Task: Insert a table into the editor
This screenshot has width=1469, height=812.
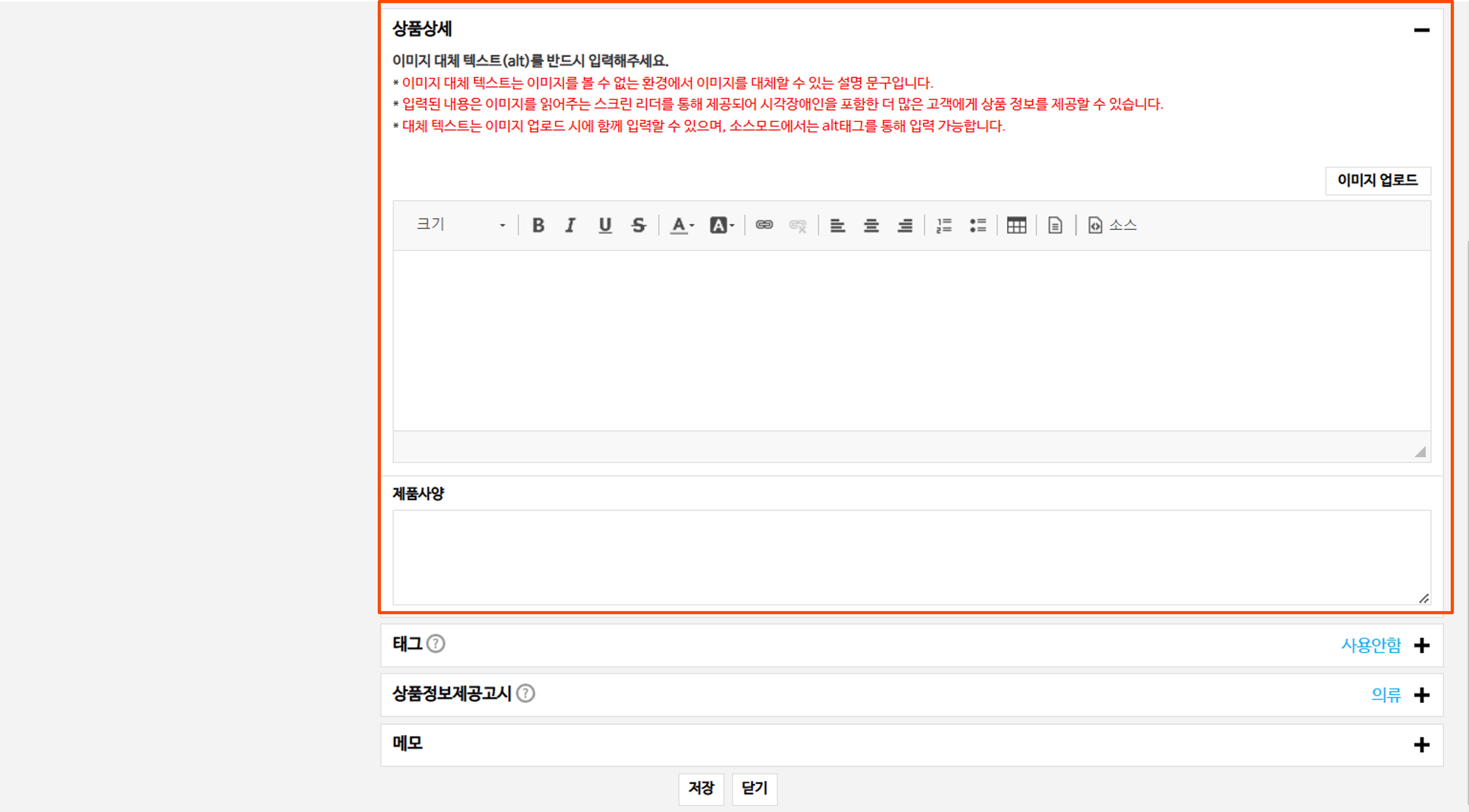Action: tap(1016, 226)
